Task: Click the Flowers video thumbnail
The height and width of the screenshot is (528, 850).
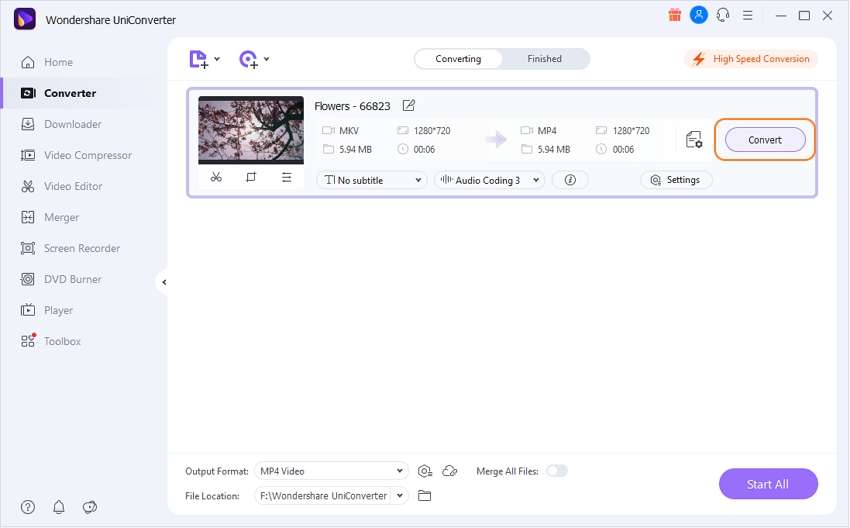Action: click(251, 130)
